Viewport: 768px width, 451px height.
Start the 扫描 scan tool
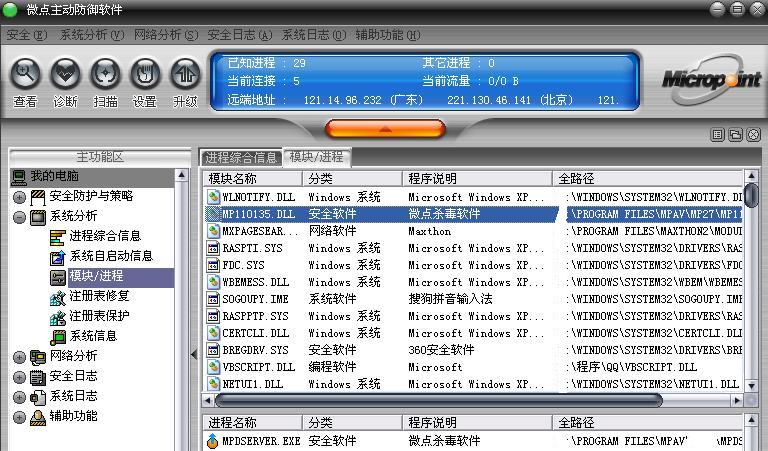pyautogui.click(x=105, y=73)
